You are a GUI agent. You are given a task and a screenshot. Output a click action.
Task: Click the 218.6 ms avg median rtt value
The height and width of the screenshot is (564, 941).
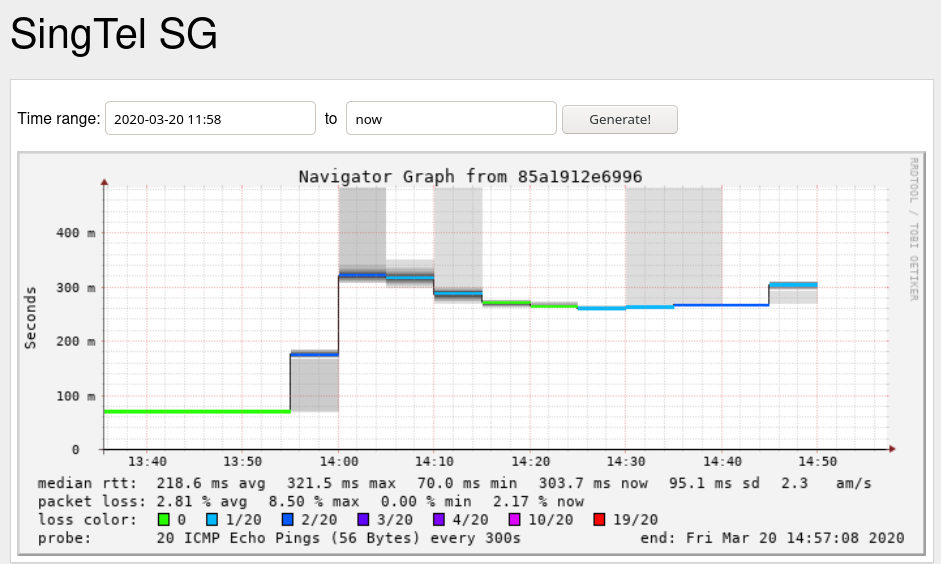[211, 483]
